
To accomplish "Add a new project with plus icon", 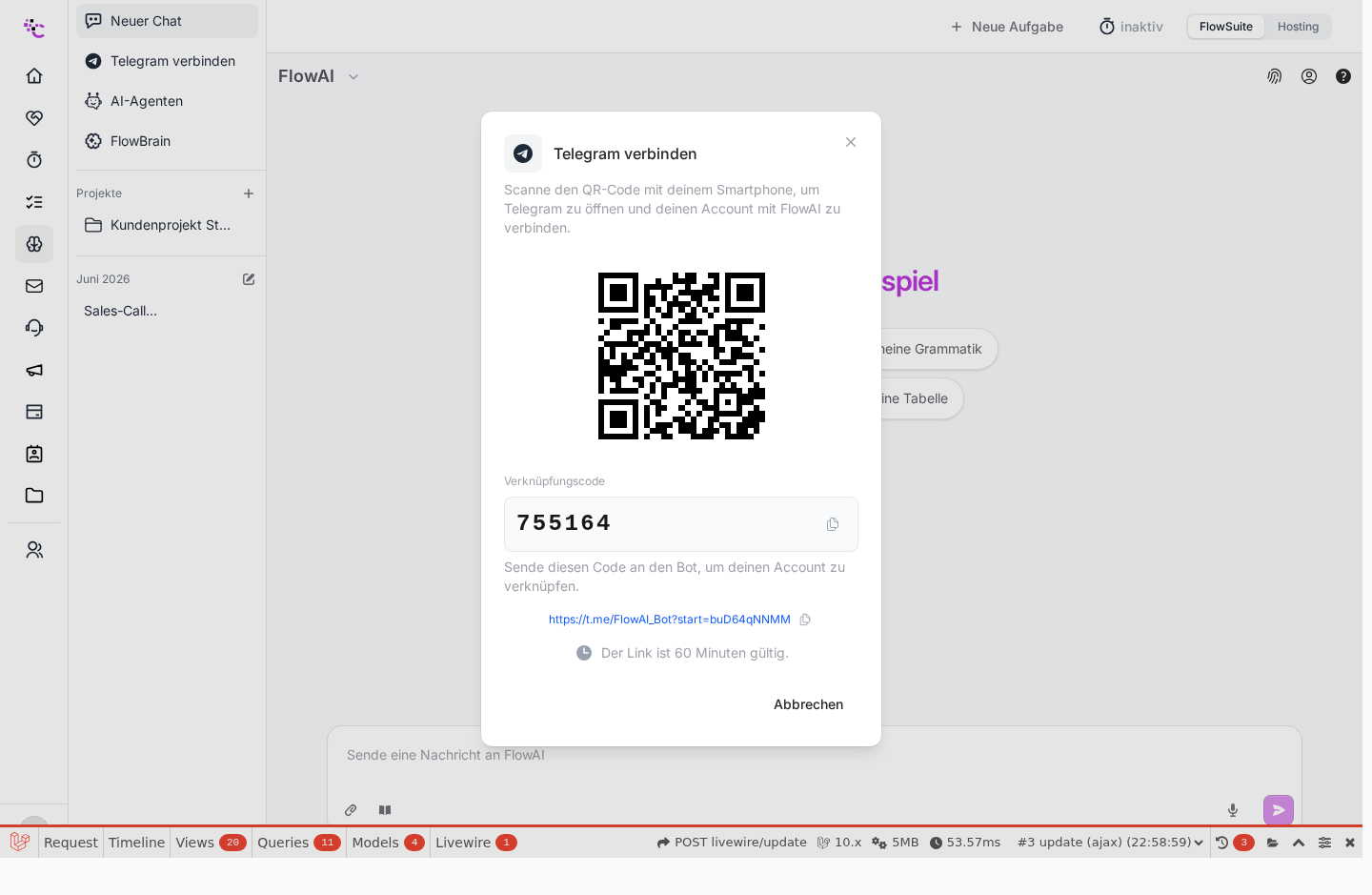I will tap(249, 193).
